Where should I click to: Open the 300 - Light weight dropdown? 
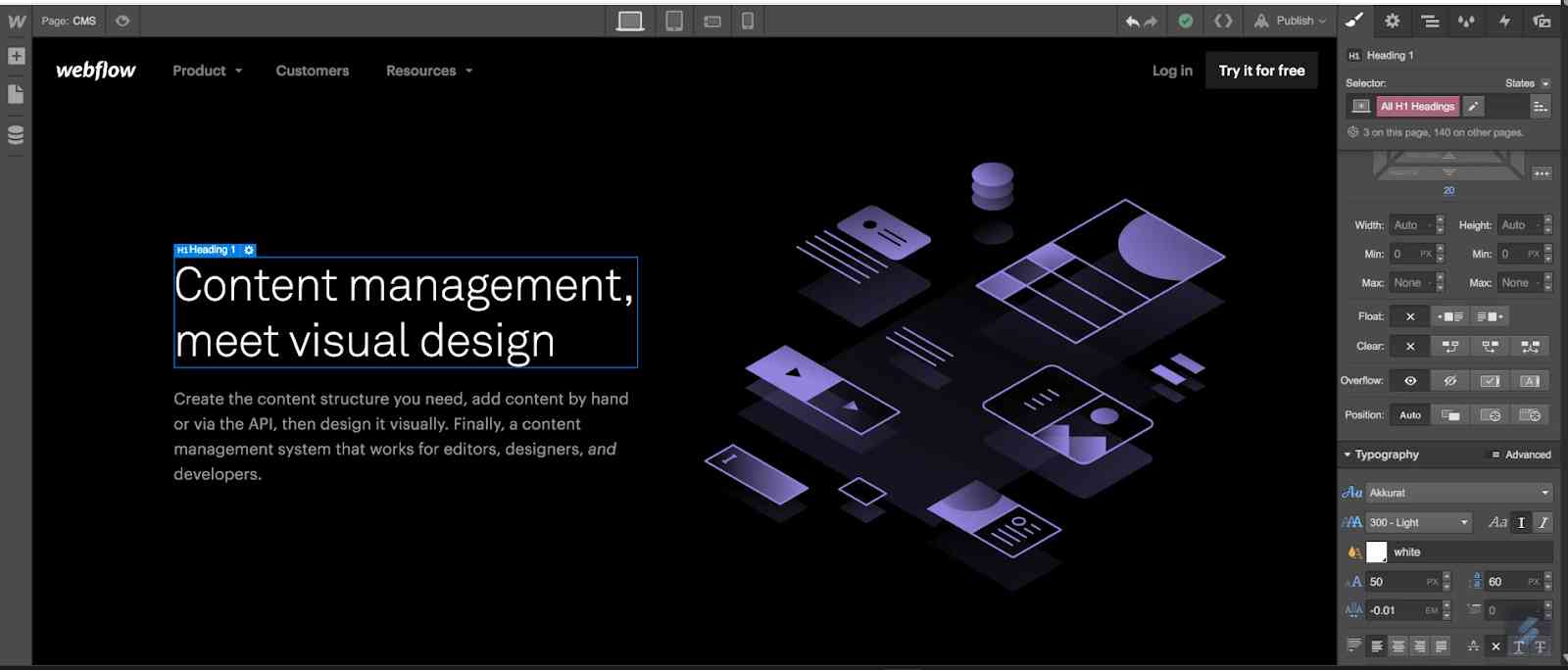point(1419,523)
